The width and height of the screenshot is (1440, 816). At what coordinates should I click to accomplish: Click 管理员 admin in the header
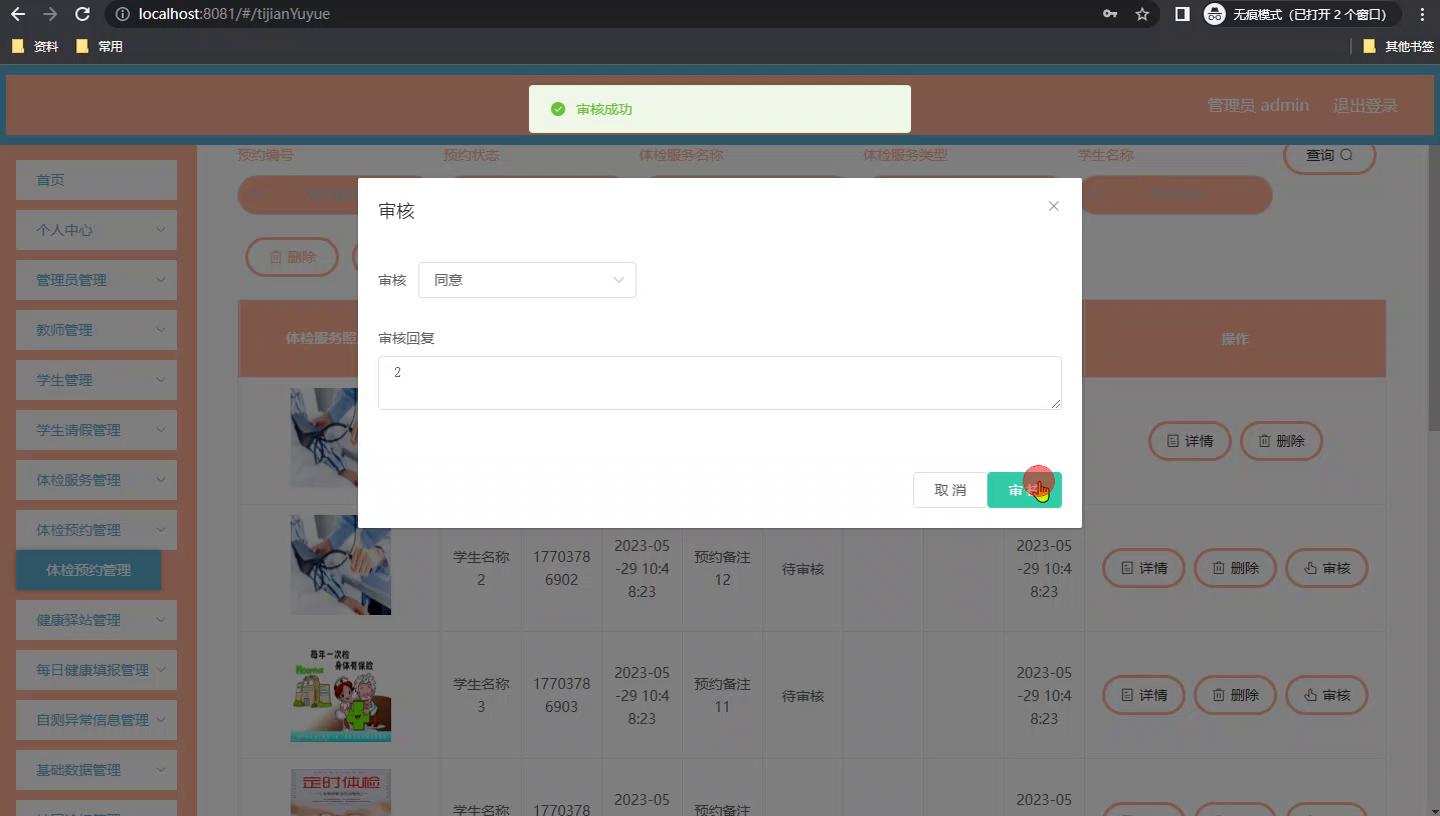[x=1258, y=105]
